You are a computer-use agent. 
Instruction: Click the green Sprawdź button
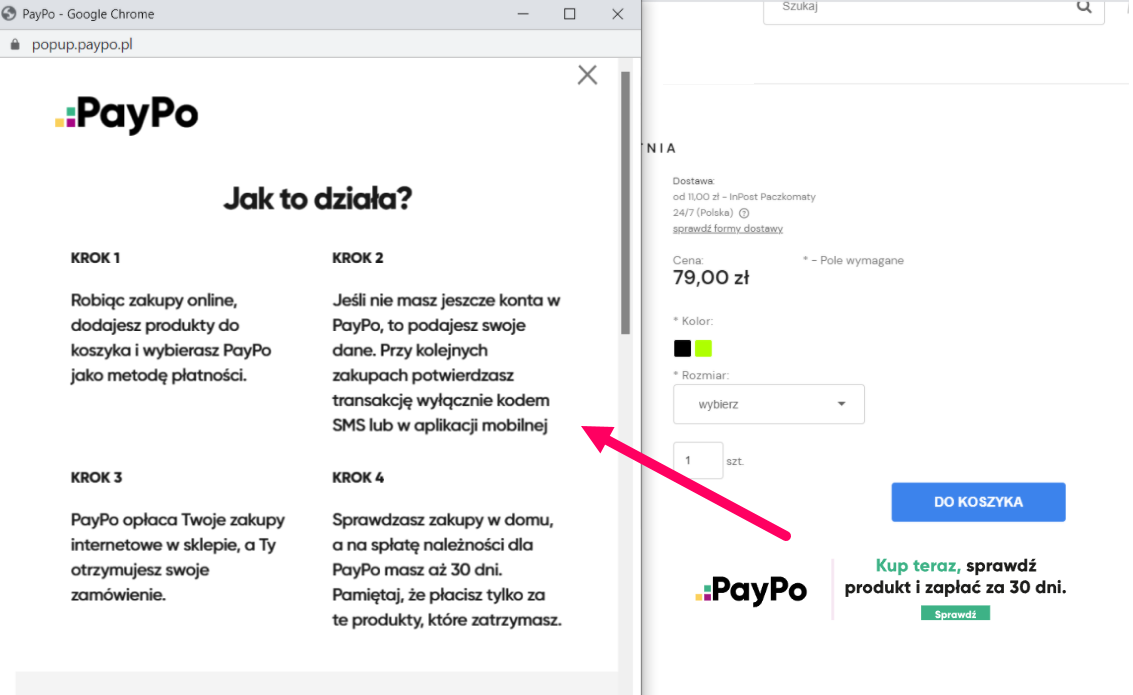(955, 614)
